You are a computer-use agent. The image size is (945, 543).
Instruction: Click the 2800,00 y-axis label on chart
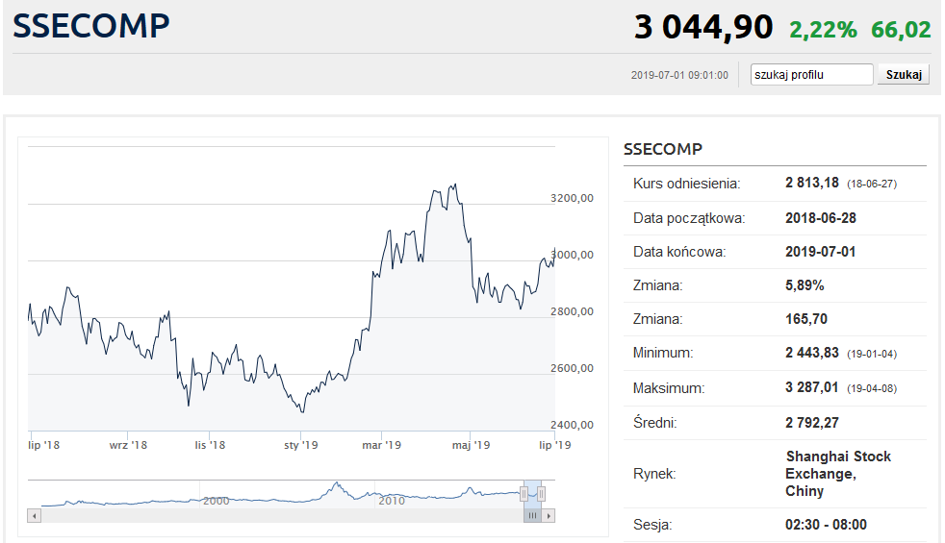point(571,312)
